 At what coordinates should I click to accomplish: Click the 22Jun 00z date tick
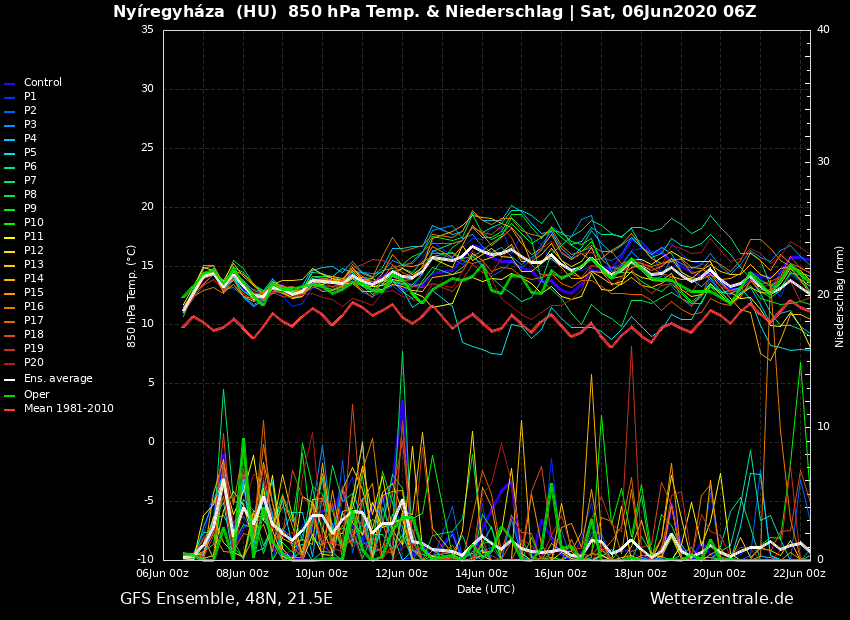(x=799, y=574)
